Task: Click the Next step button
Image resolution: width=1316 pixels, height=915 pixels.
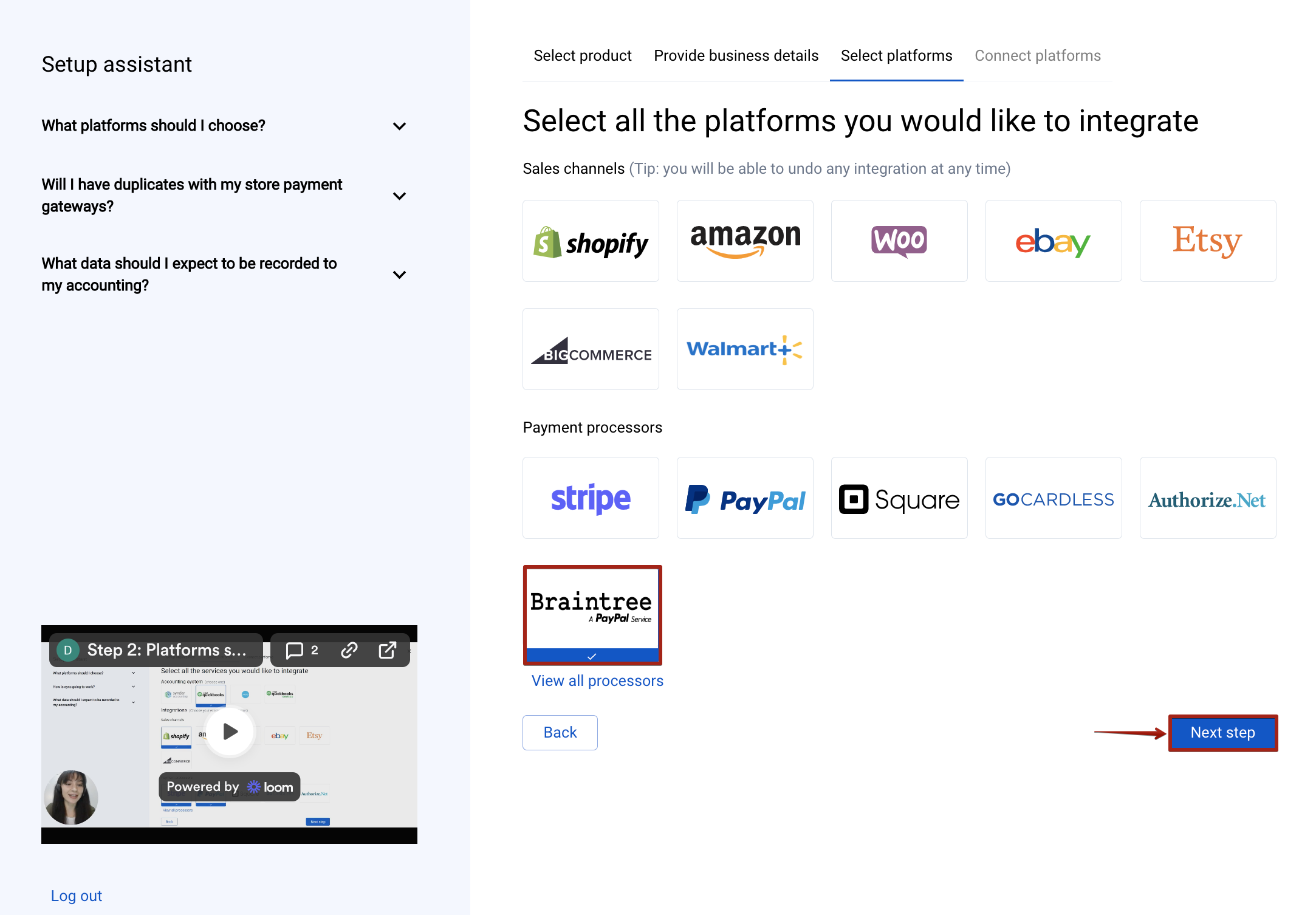Action: pyautogui.click(x=1222, y=733)
